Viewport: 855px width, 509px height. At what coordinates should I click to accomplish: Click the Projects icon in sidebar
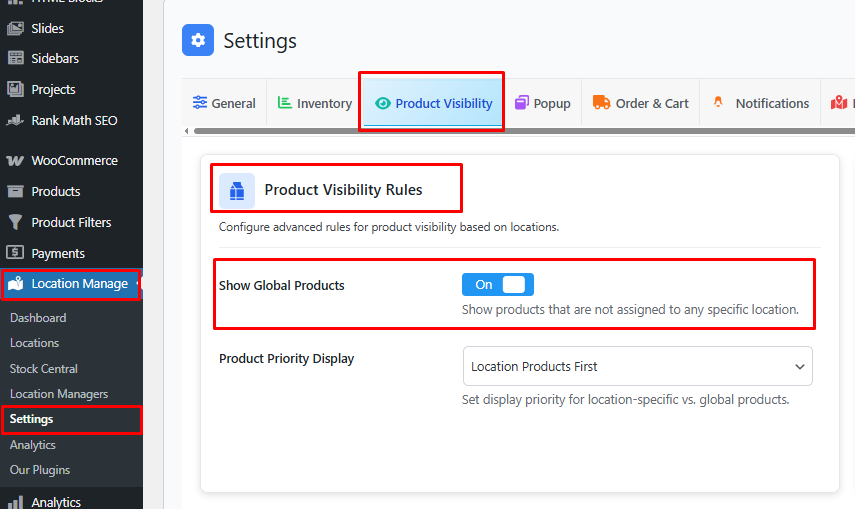15,89
